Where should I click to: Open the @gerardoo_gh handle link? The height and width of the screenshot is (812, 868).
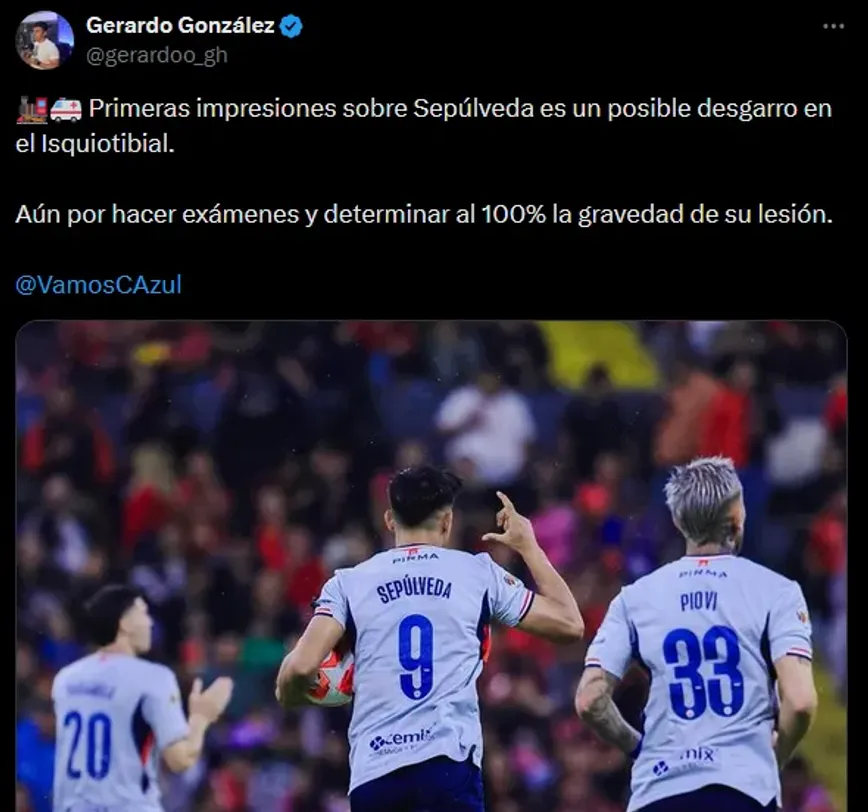(157, 55)
